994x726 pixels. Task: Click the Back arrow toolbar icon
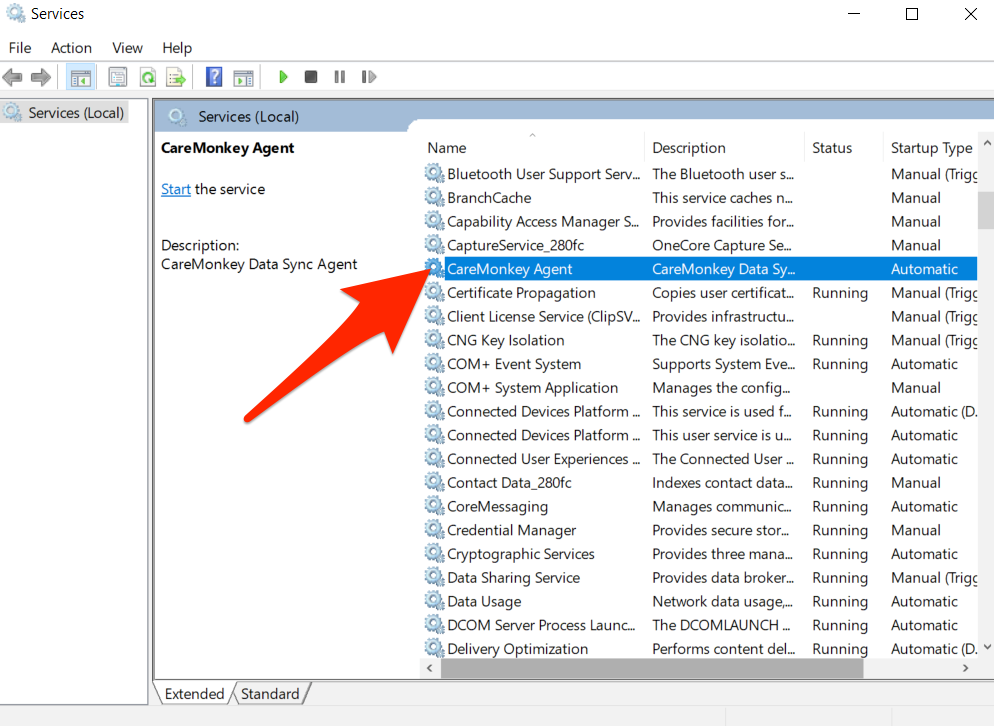tap(13, 77)
